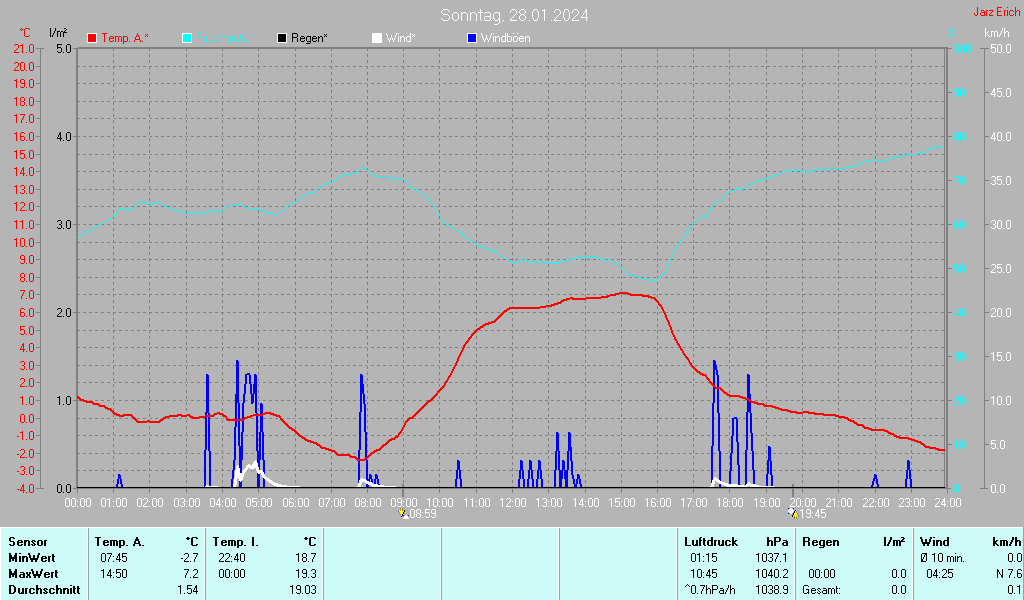Click the '7.2' maximum temperature value
Viewport: 1024px width, 600px height.
191,574
